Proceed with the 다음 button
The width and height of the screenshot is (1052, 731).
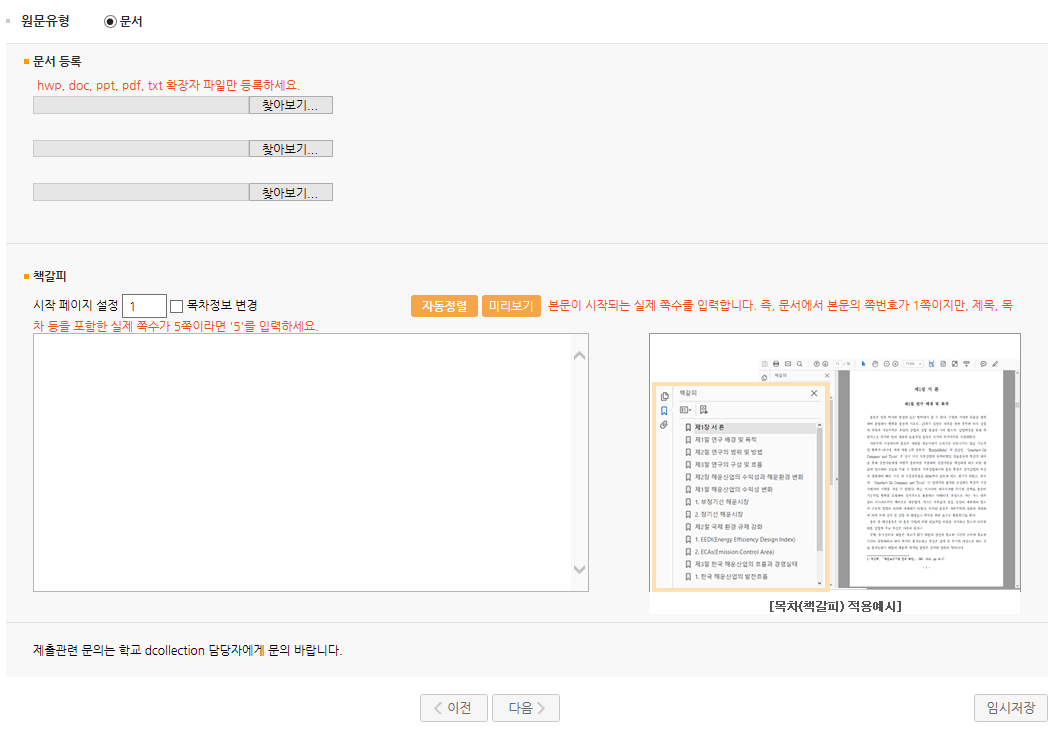coord(525,708)
